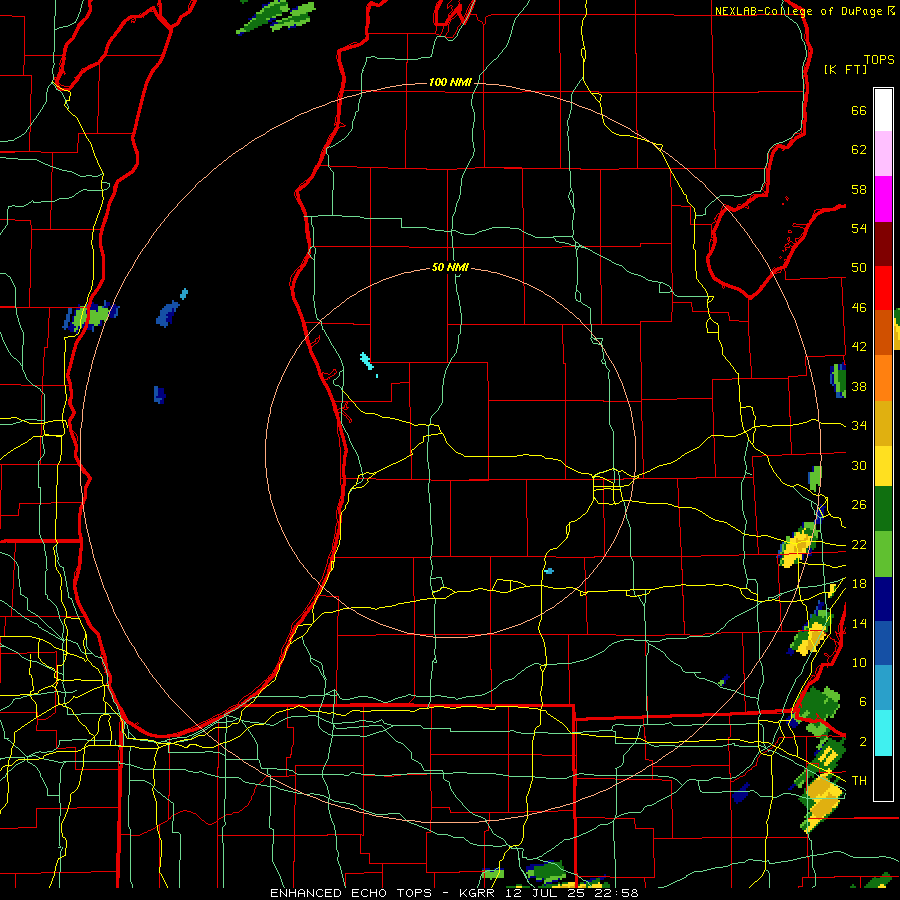Click the cyan echo near the lakeshore
900x900 pixels.
[366, 362]
